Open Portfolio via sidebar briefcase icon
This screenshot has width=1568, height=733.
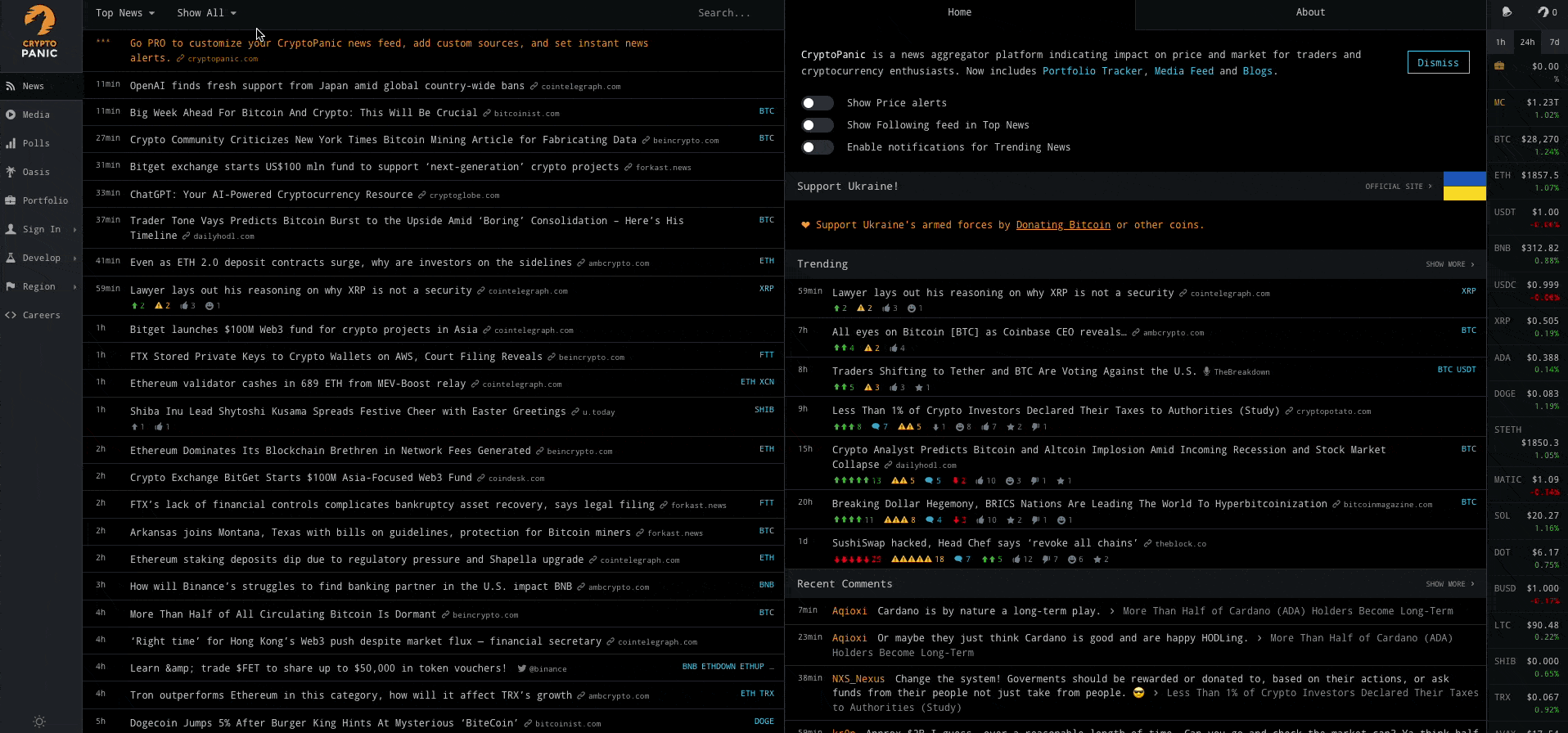click(11, 200)
